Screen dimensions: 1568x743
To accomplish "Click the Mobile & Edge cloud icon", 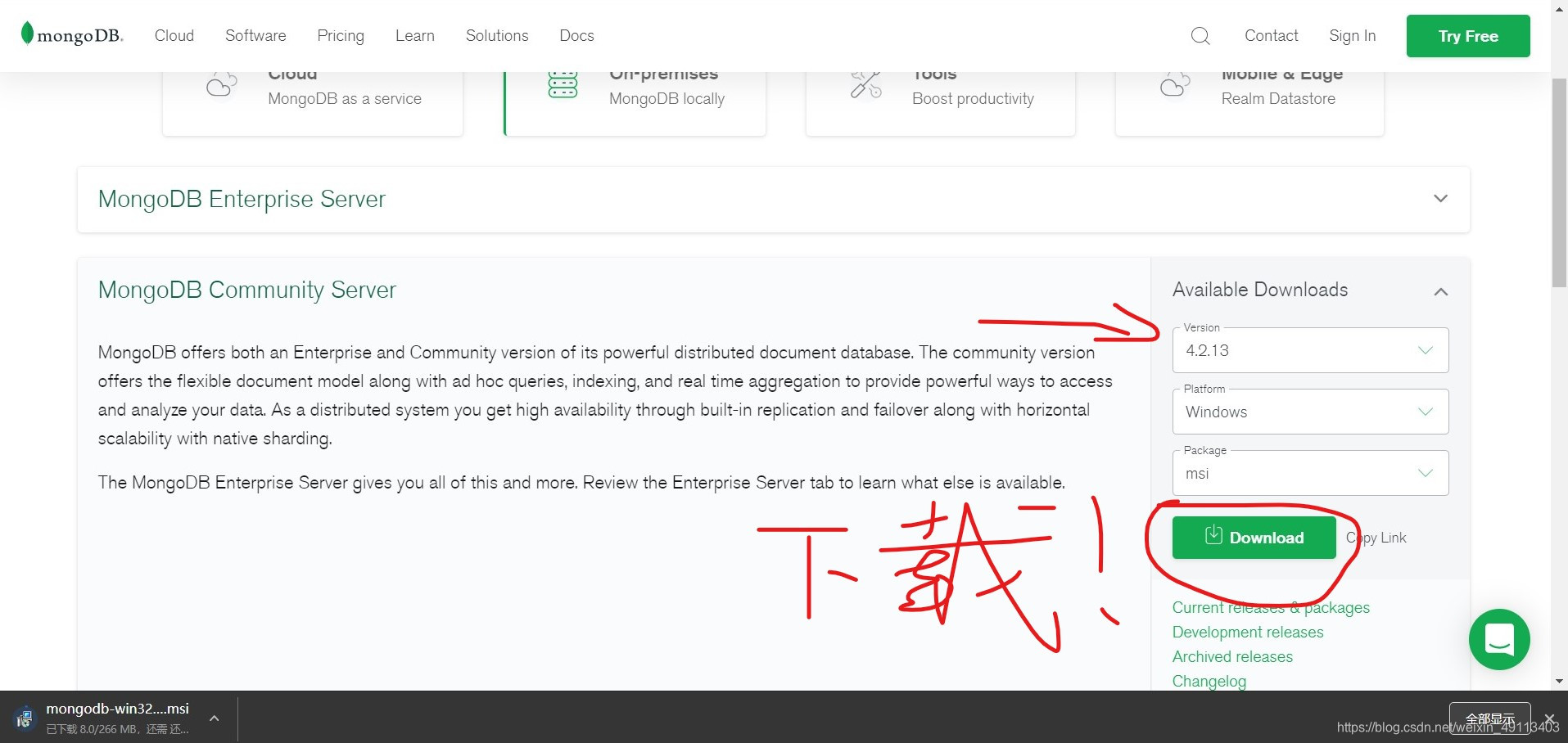I will click(x=1175, y=84).
